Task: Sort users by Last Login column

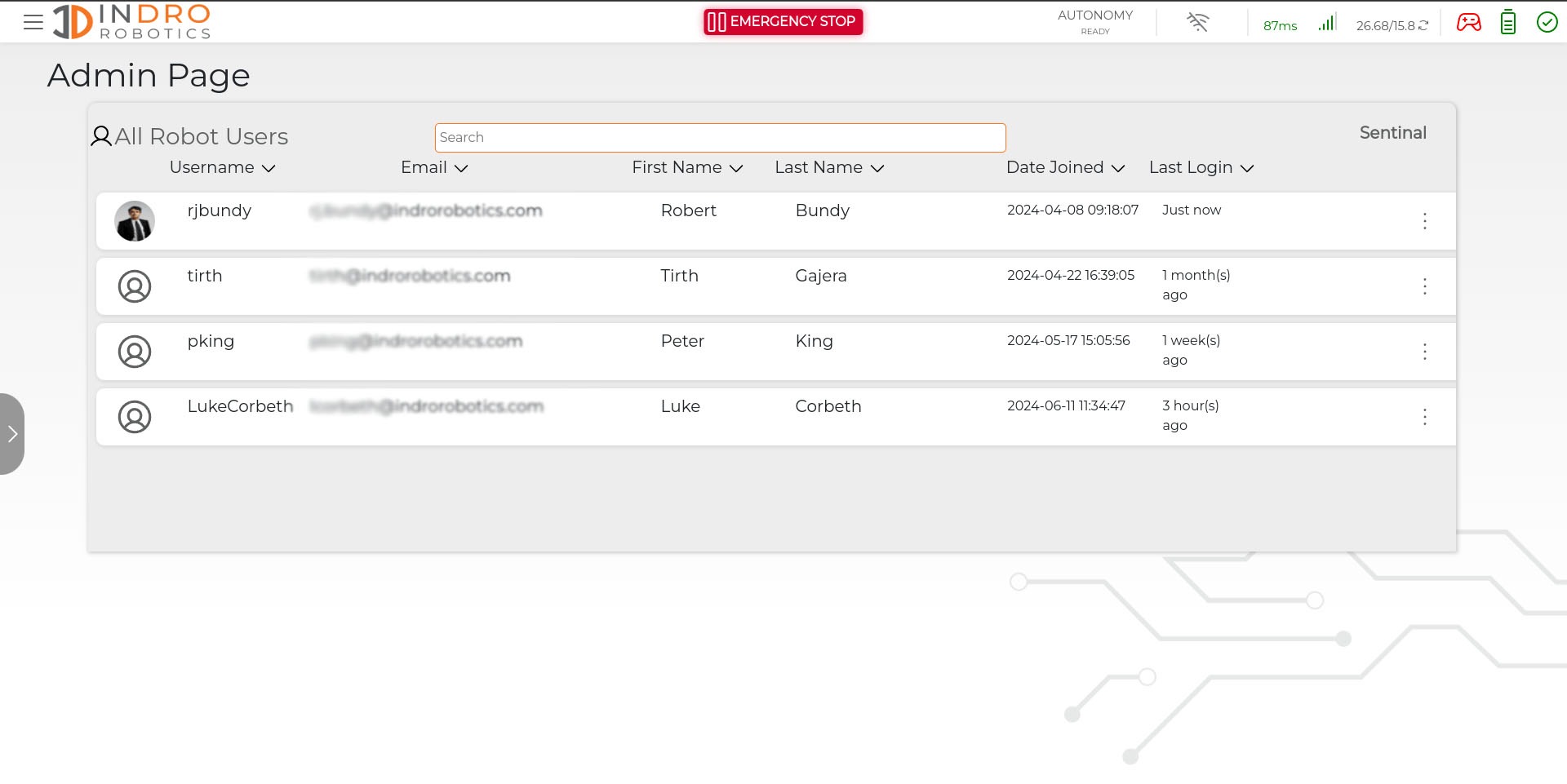Action: coord(1201,168)
